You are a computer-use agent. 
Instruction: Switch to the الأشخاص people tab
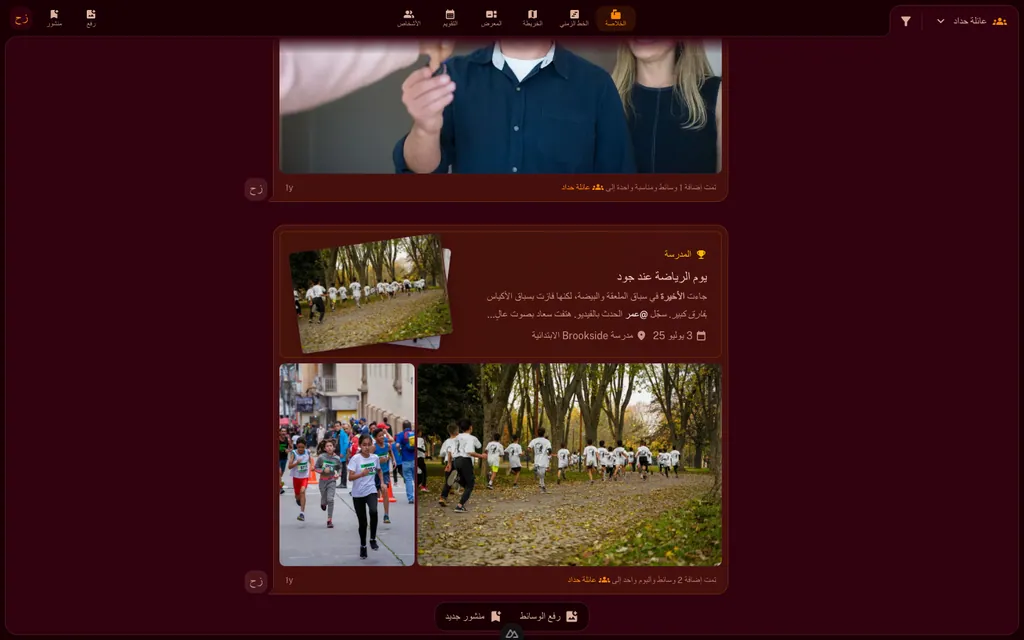click(x=409, y=18)
